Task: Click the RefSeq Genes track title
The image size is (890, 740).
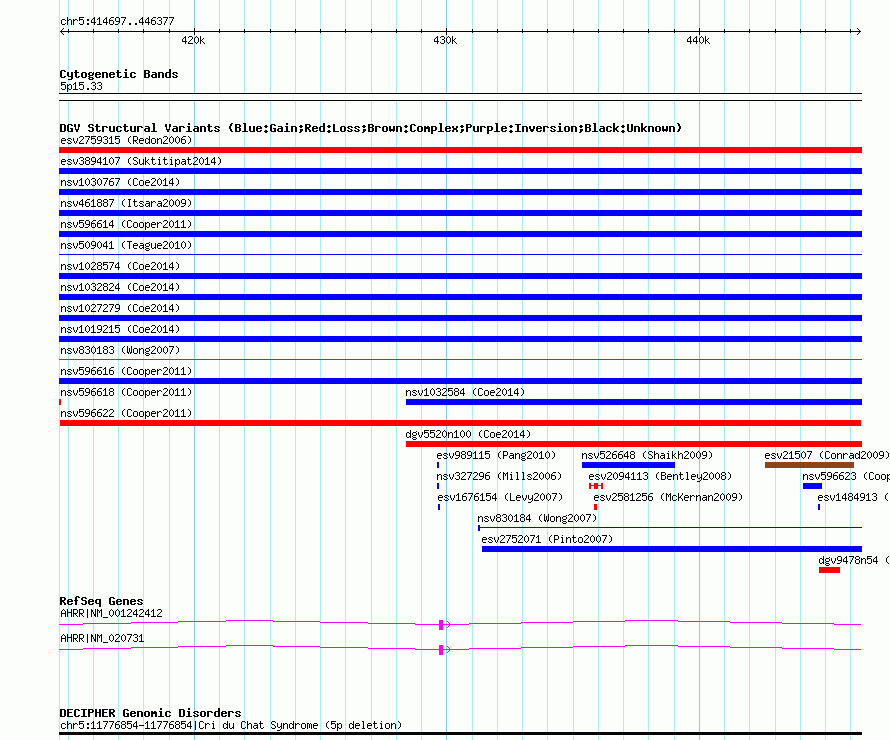Action: (x=101, y=601)
